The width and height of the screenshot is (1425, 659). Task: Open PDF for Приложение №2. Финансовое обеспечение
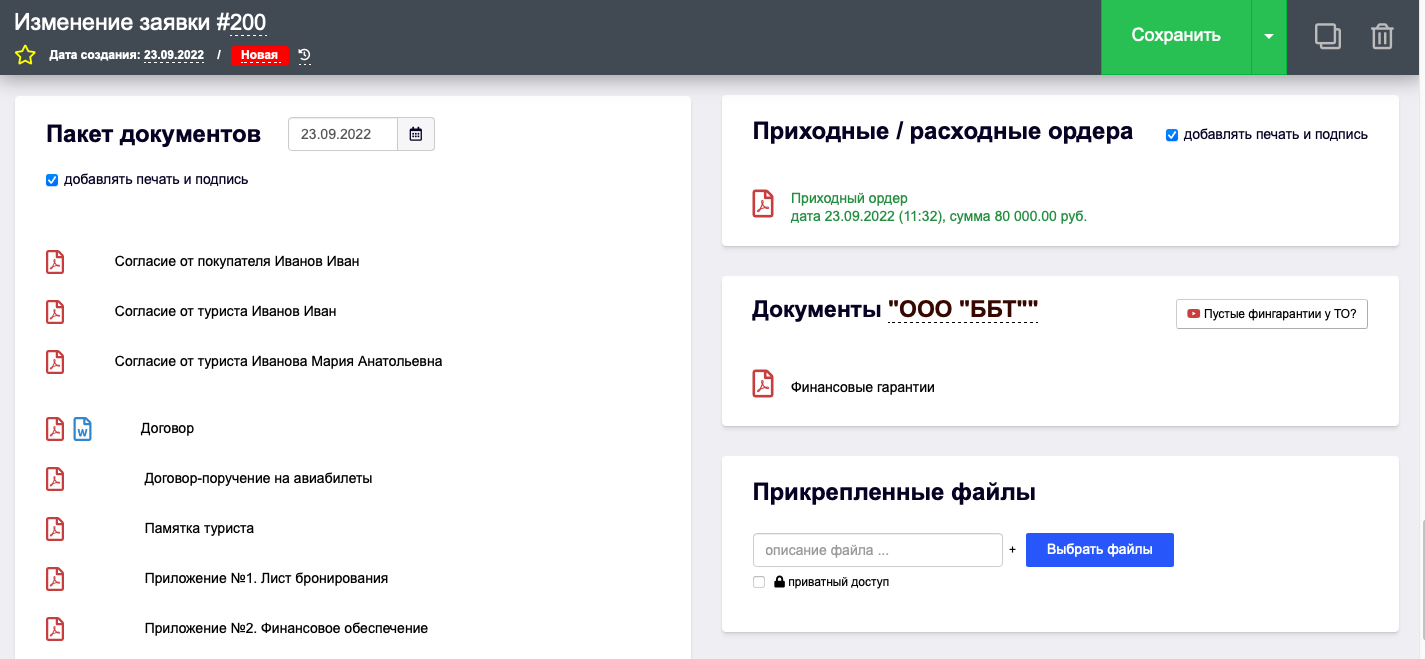coord(55,628)
